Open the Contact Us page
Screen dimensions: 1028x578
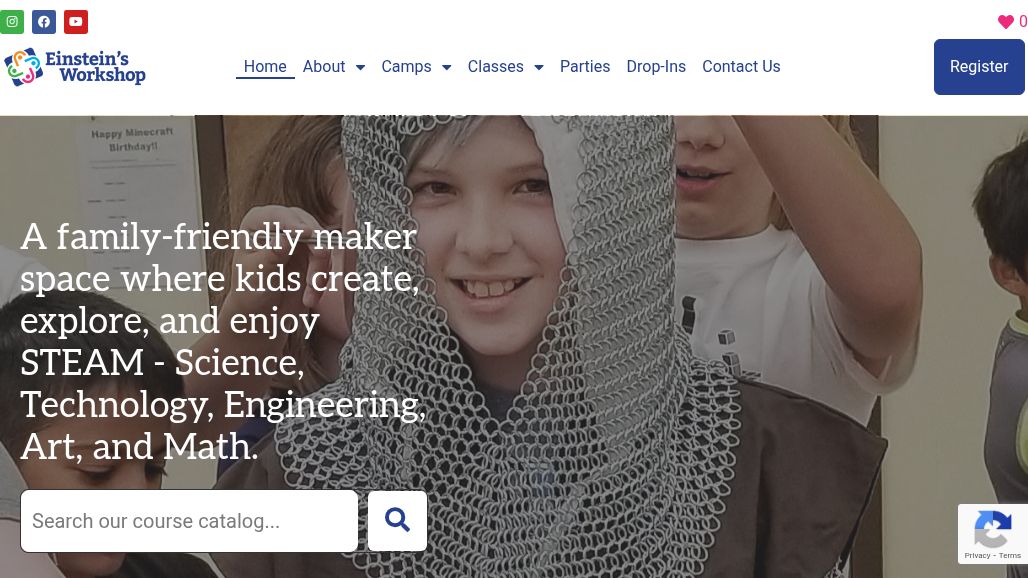741,66
